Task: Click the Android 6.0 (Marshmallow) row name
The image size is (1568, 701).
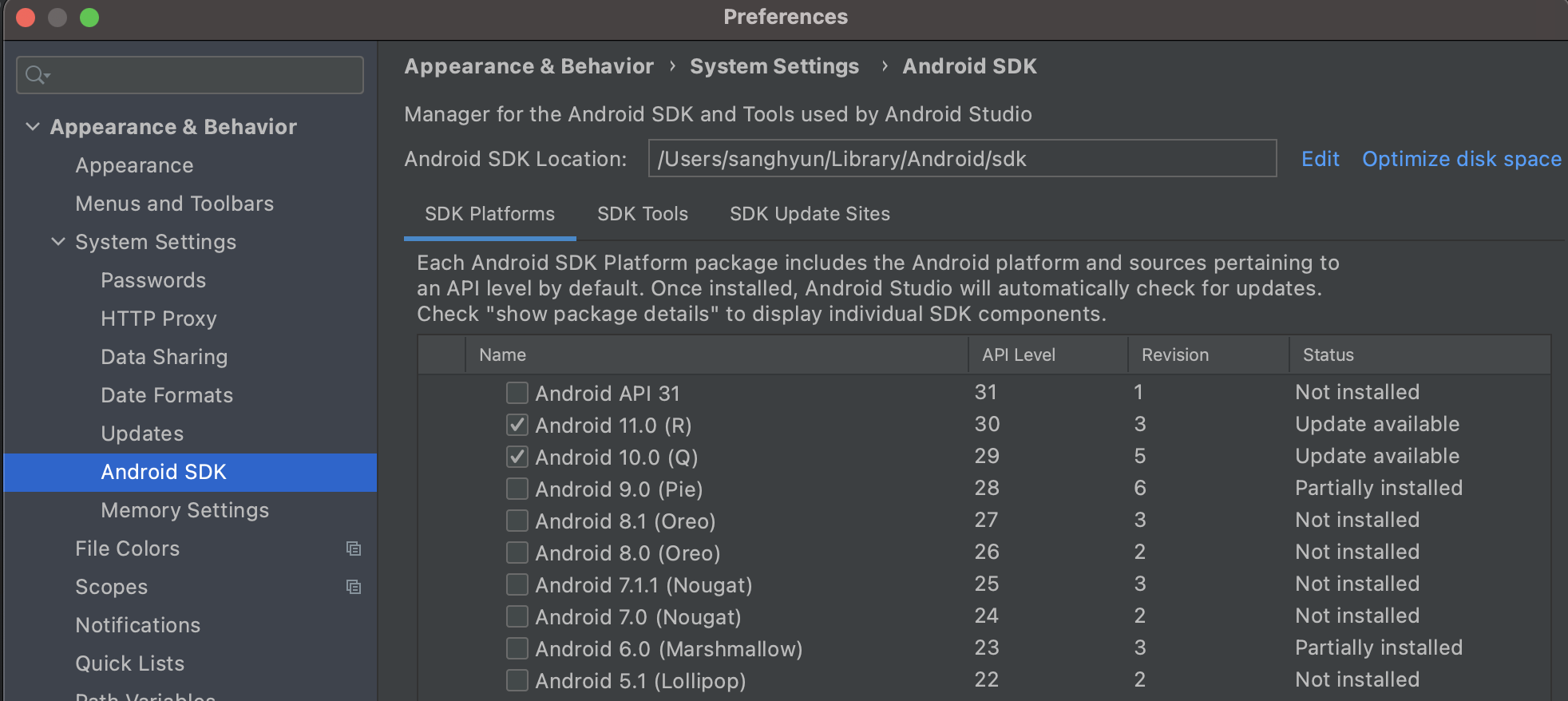Action: (x=669, y=649)
